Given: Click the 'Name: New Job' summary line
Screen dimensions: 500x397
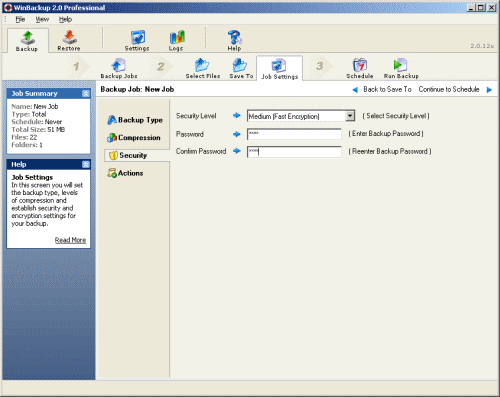Looking at the screenshot, I should click(x=35, y=107).
